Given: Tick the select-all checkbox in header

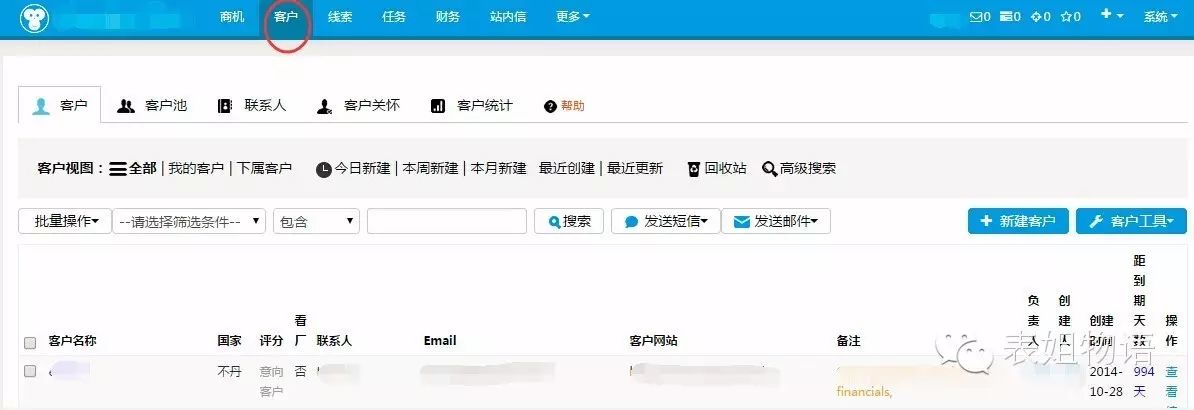Looking at the screenshot, I should [x=30, y=342].
